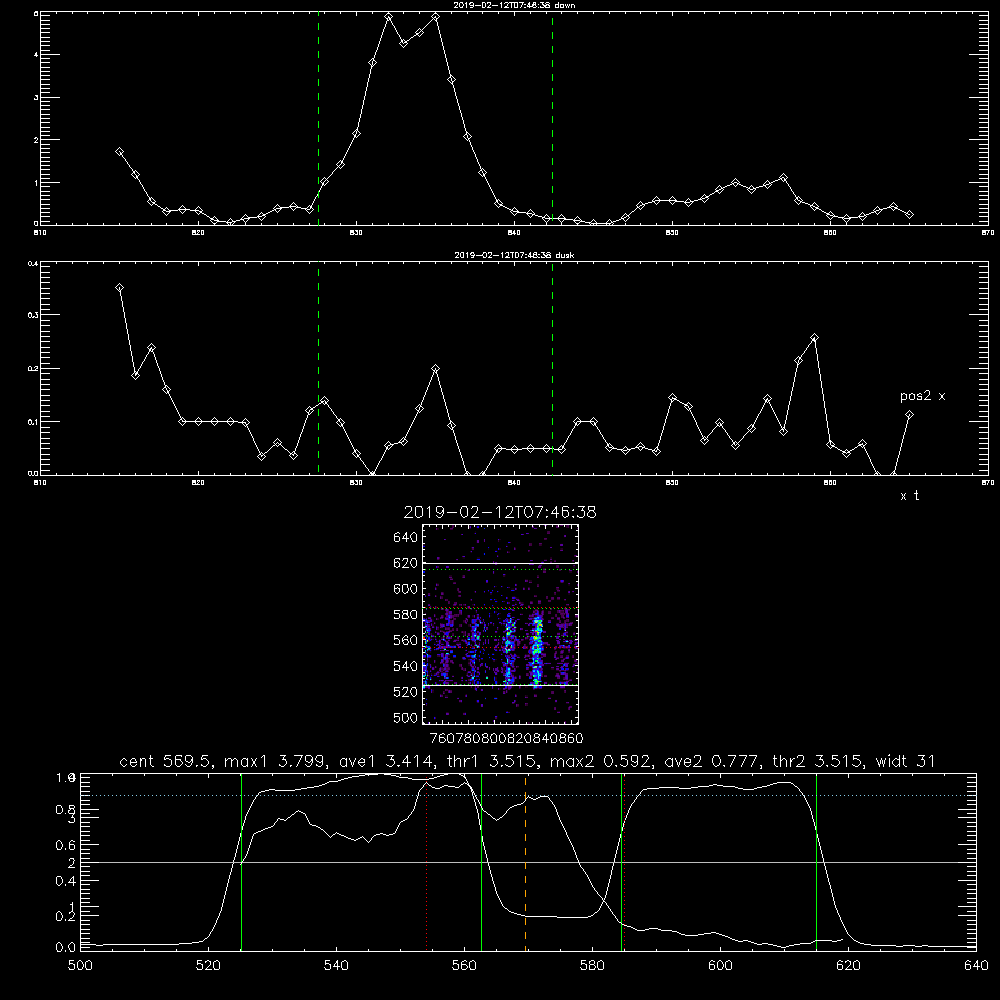Click the '500' label on bottom plot x-axis
The width and height of the screenshot is (1000, 1000).
pos(80,965)
